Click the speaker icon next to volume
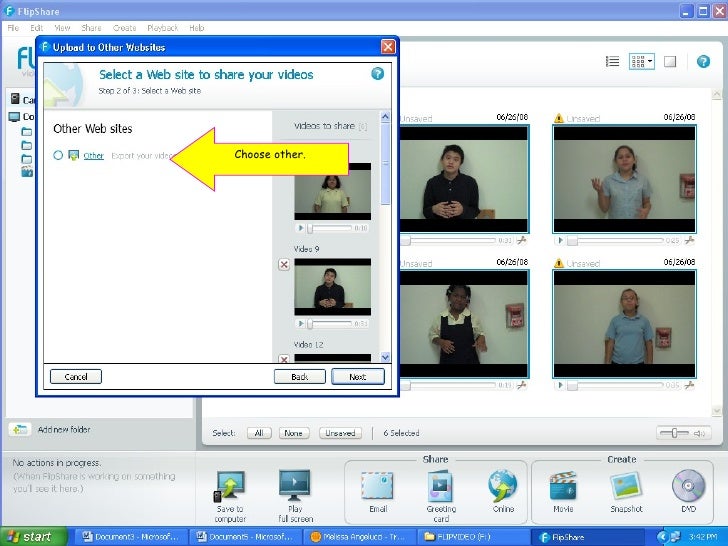 [699, 433]
